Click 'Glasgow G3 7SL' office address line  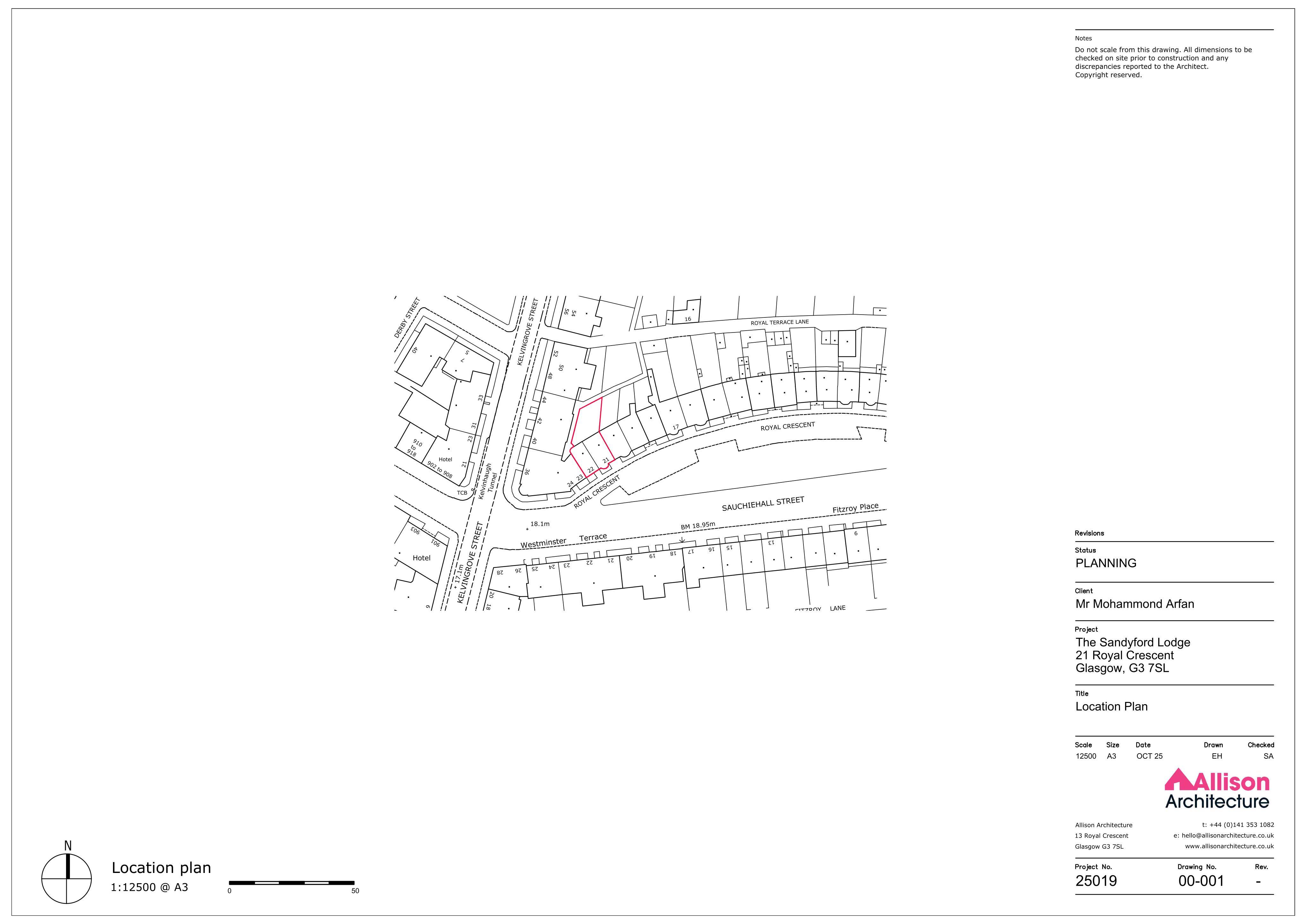[1099, 846]
